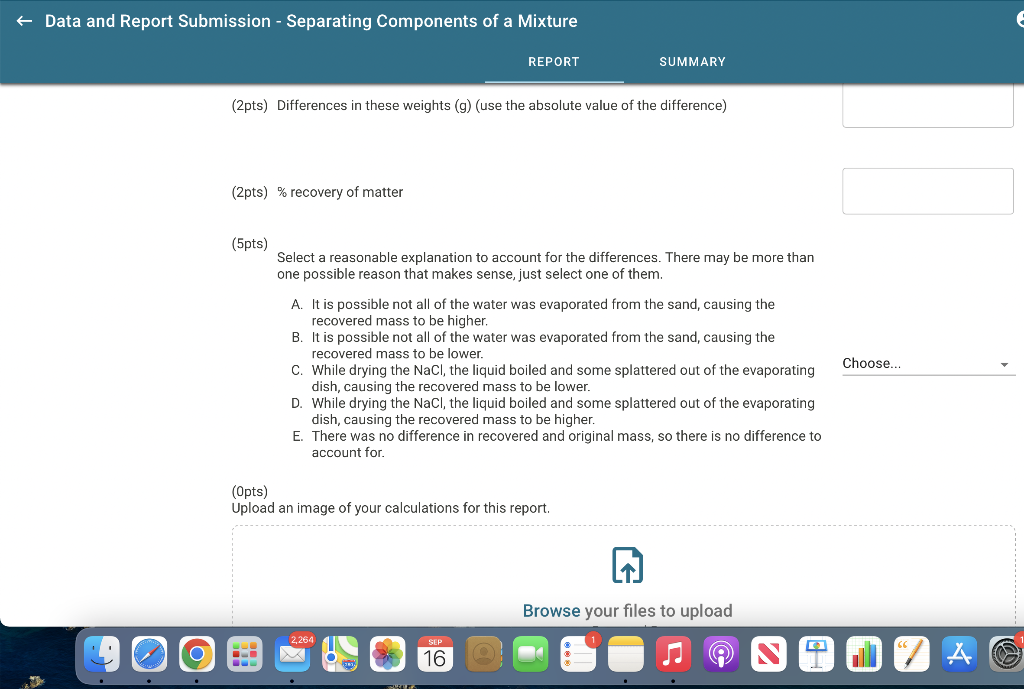Click the file upload arrow icon
The image size is (1024, 689).
click(627, 564)
